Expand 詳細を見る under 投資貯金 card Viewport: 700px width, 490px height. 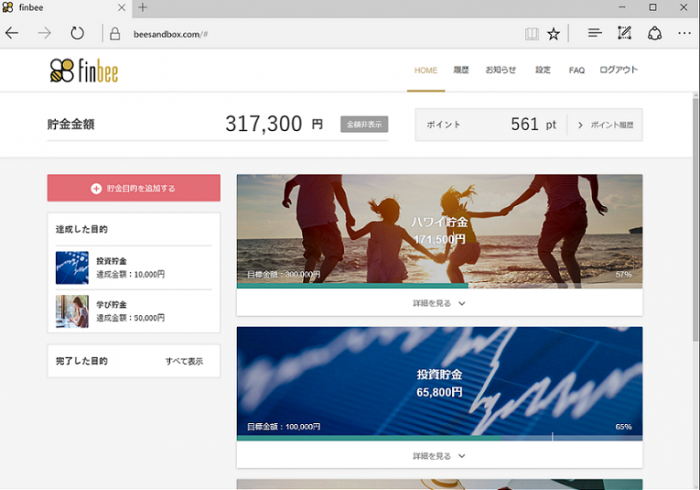tap(439, 456)
